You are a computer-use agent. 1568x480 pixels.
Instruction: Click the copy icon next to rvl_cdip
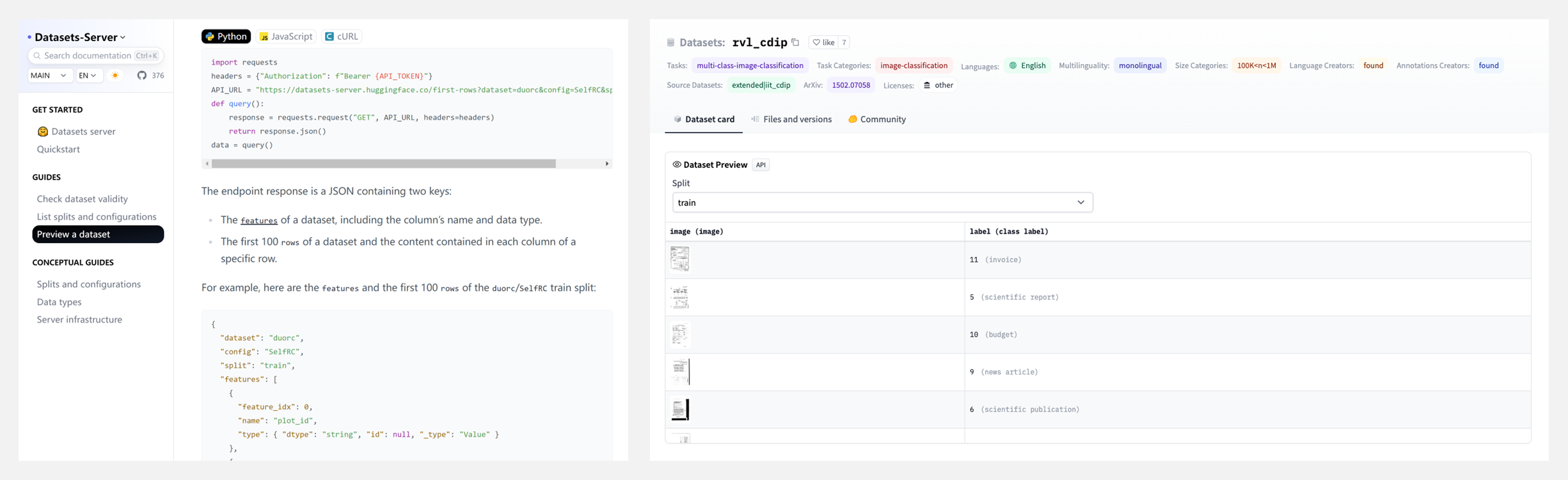795,42
